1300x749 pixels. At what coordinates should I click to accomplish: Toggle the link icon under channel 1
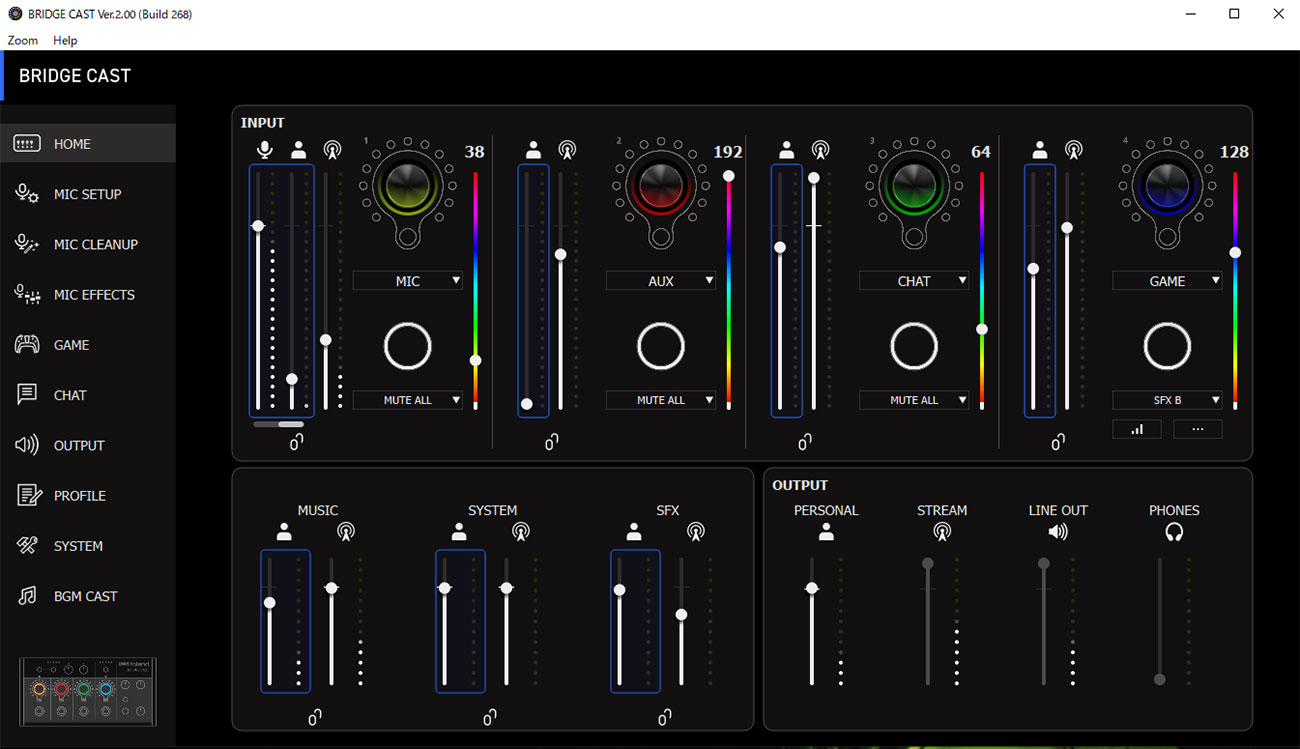(x=297, y=442)
